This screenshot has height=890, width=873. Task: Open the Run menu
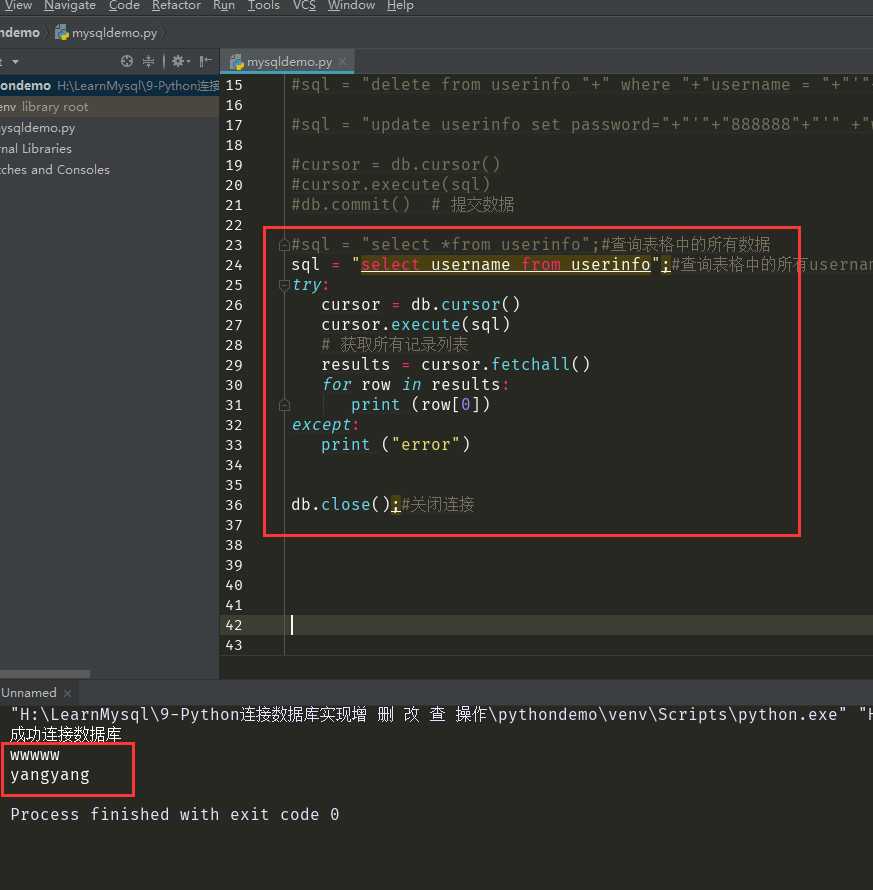[224, 6]
